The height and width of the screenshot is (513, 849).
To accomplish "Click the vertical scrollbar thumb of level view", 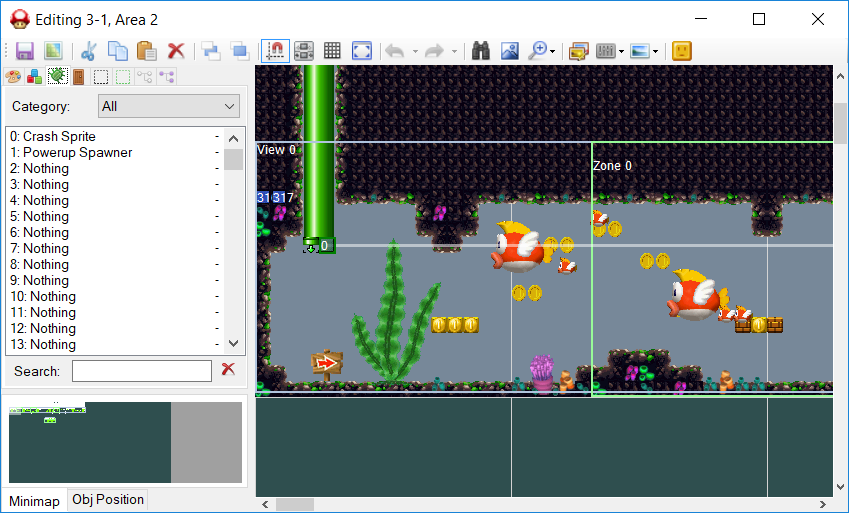I will click(840, 124).
